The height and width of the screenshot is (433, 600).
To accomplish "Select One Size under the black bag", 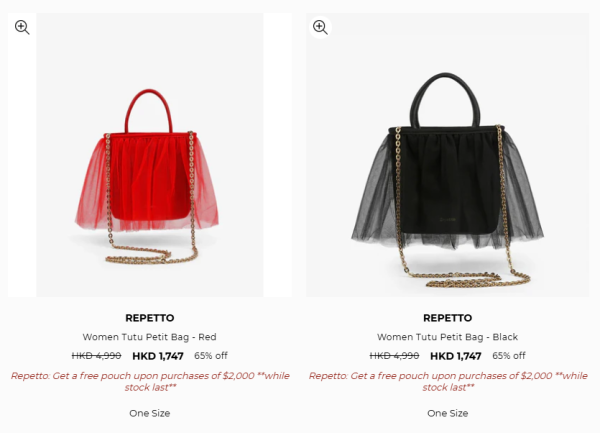I will click(448, 413).
